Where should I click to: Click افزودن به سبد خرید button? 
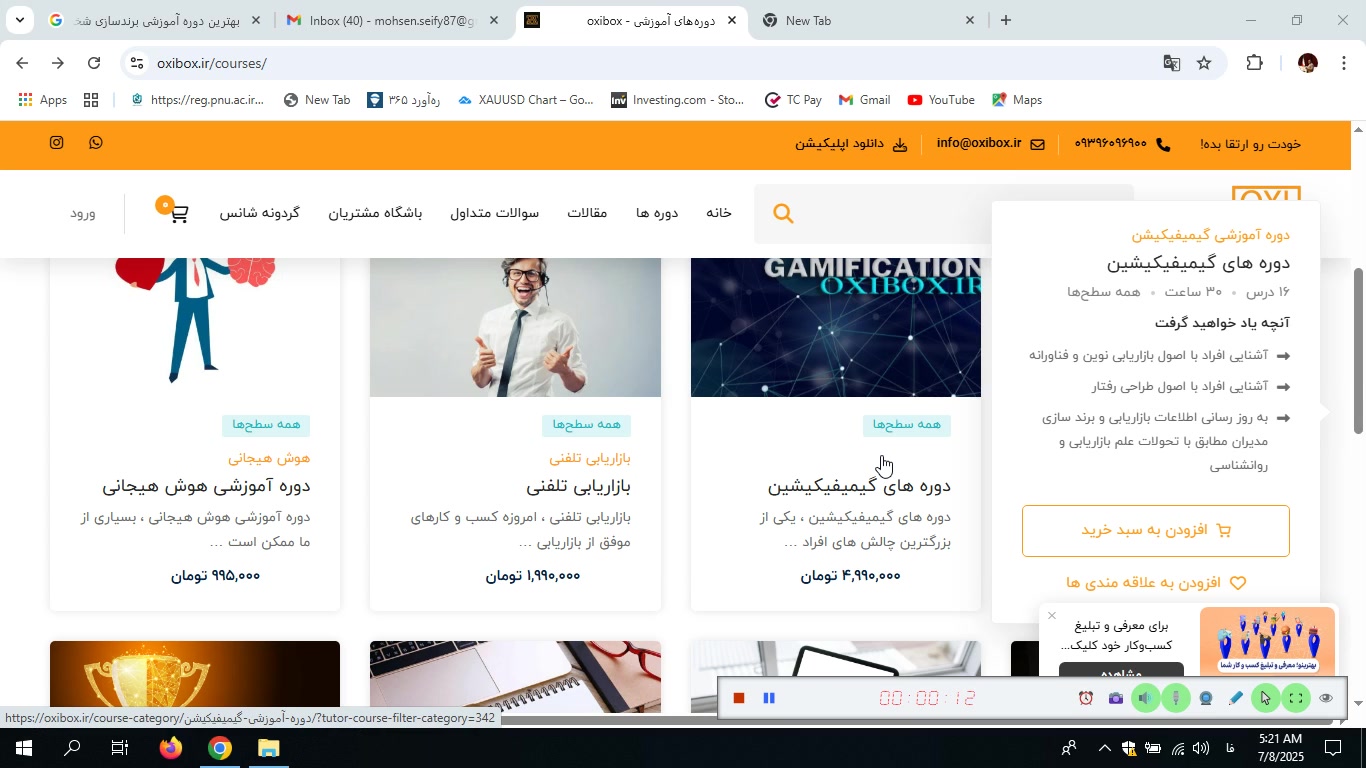[1156, 530]
